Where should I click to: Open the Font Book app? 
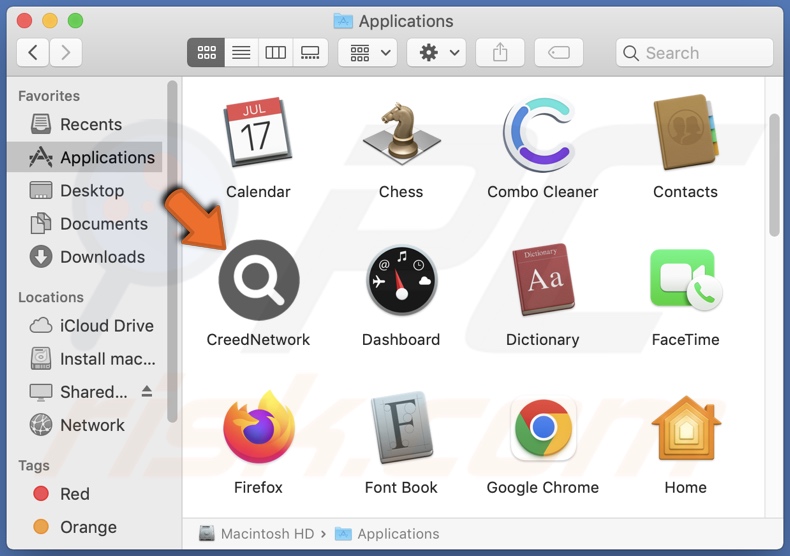click(x=401, y=428)
